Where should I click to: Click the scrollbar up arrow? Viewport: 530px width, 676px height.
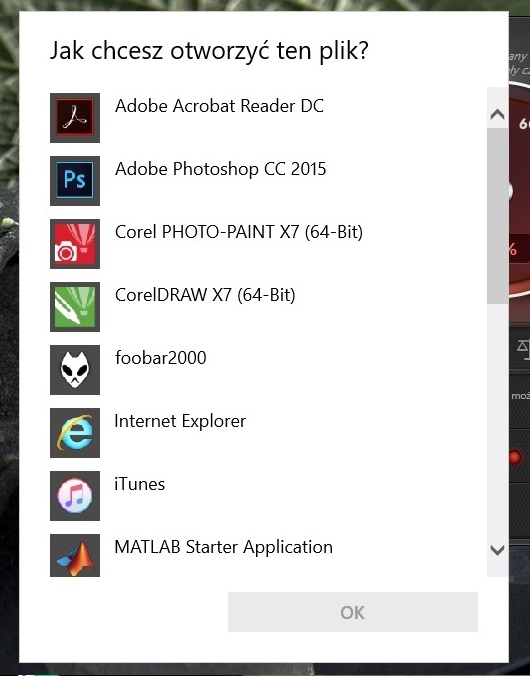[498, 114]
